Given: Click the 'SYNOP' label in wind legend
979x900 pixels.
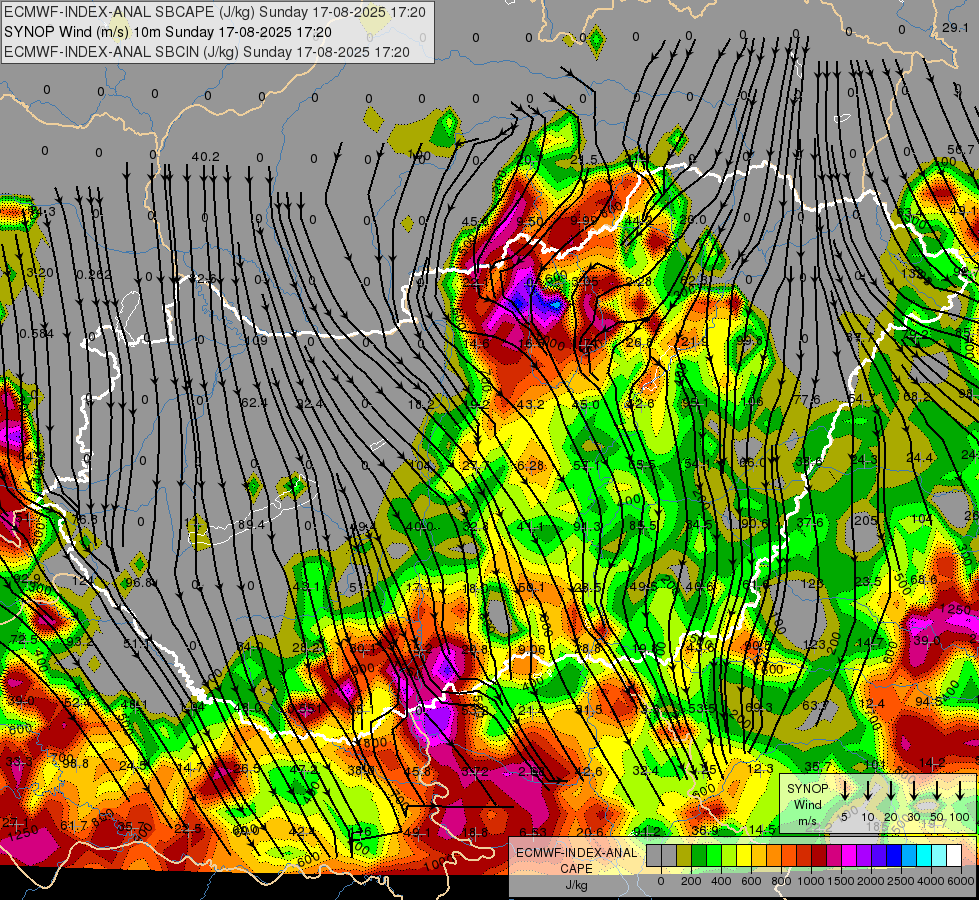Looking at the screenshot, I should tap(807, 789).
